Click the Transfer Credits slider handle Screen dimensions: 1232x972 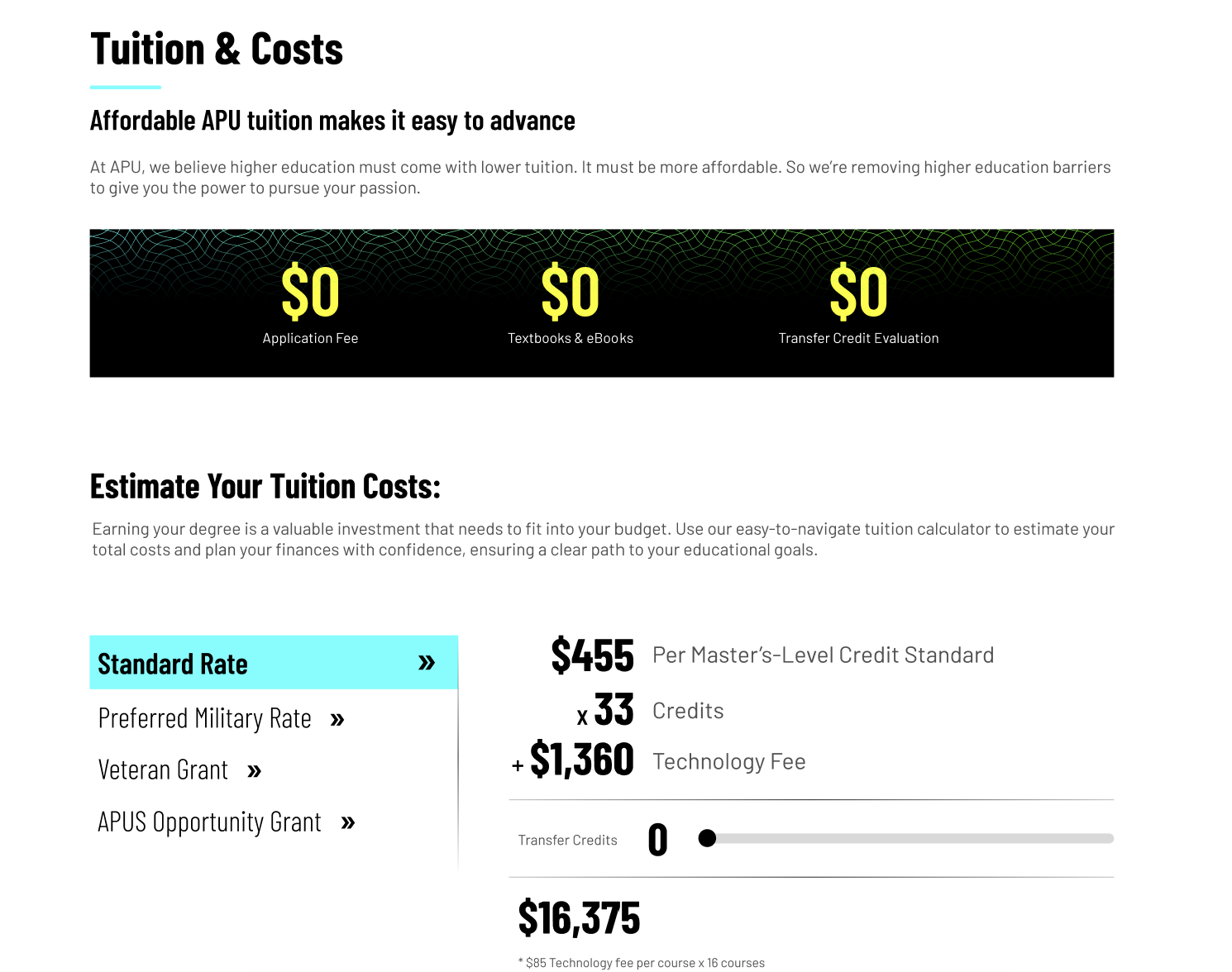707,838
